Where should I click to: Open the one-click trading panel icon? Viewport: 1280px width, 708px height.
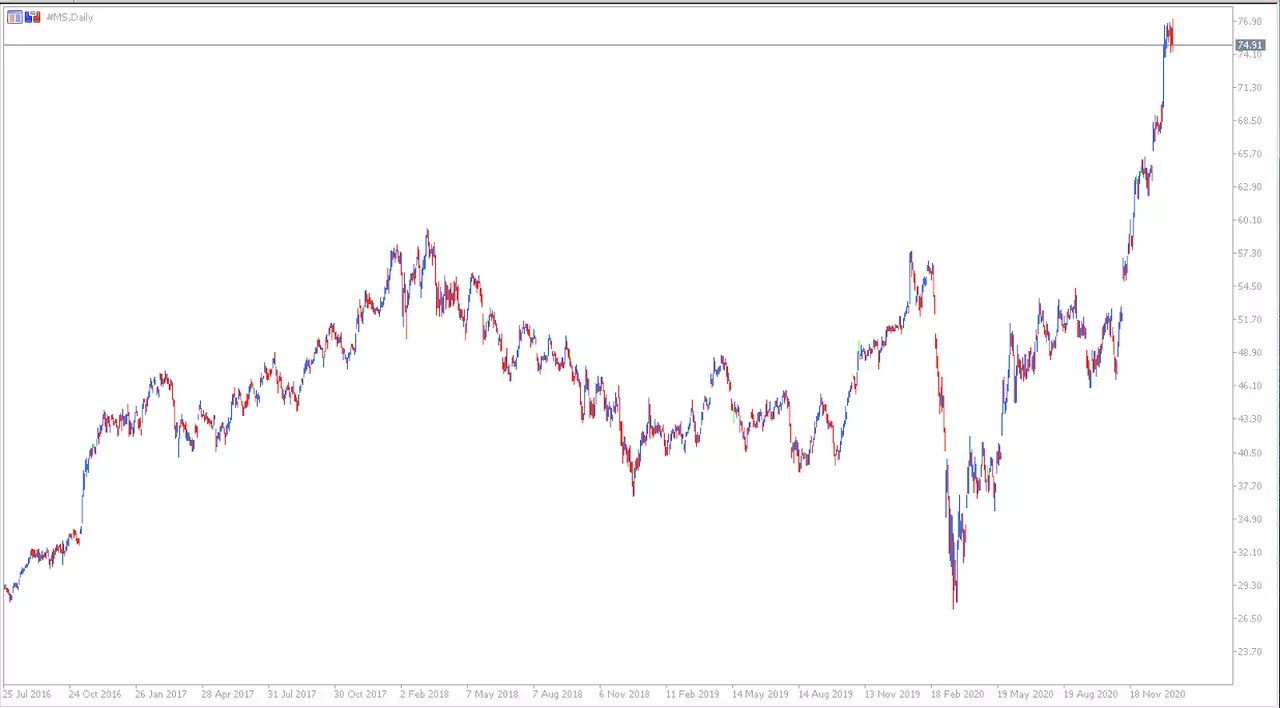14,17
